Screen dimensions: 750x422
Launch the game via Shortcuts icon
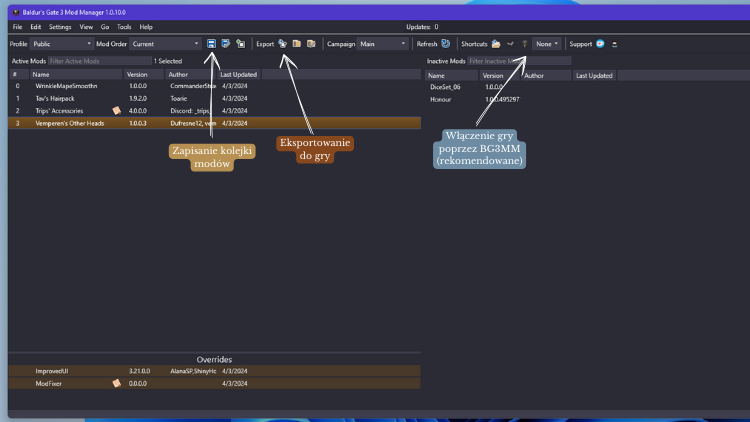tap(524, 44)
